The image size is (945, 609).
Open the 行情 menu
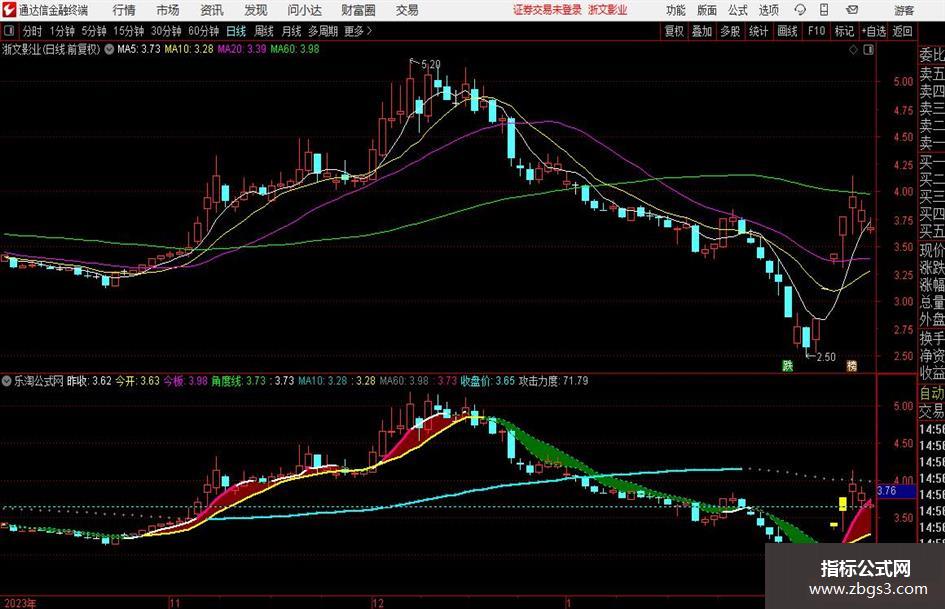click(x=124, y=10)
